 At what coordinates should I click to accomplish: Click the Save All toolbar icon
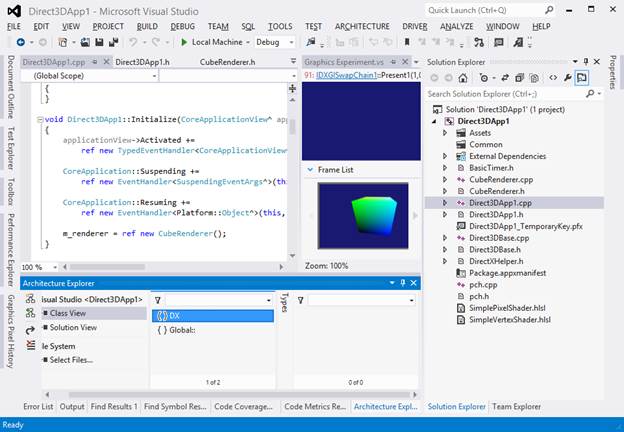(113, 42)
